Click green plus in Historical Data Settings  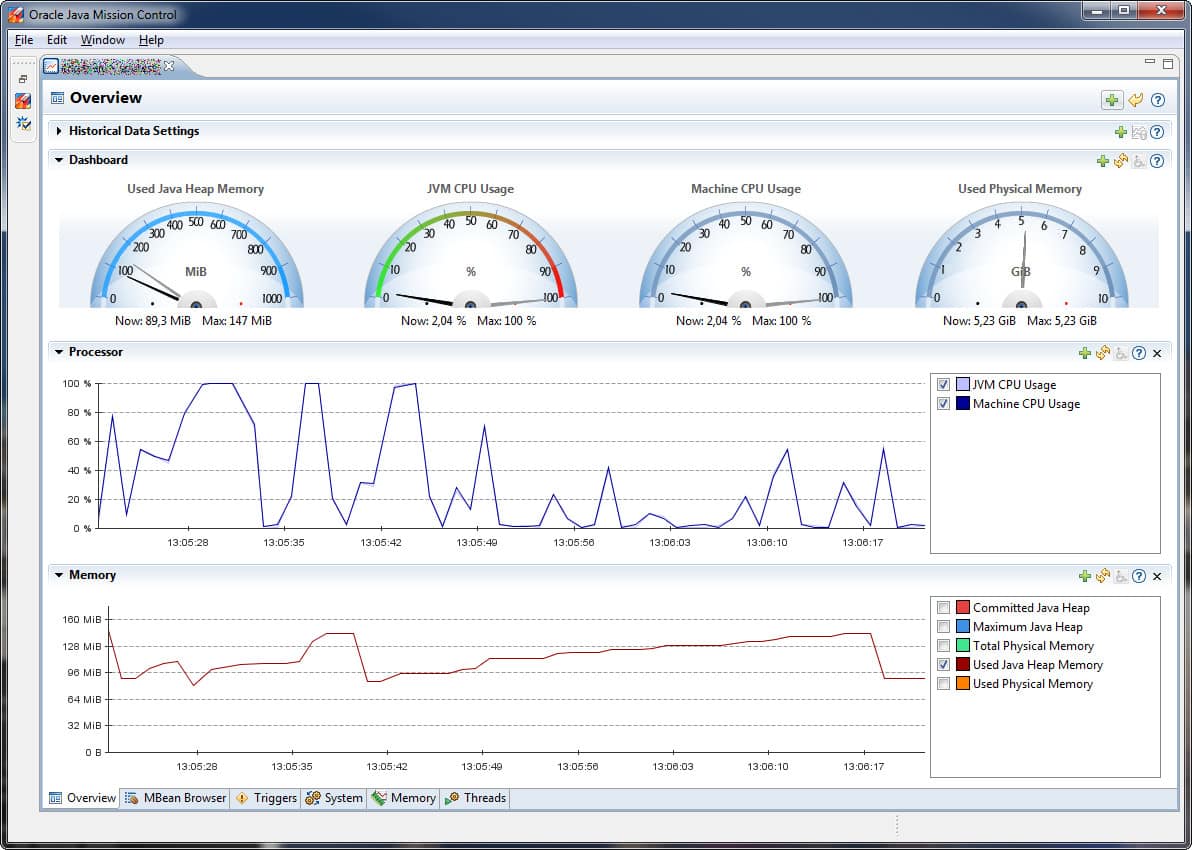tap(1121, 132)
